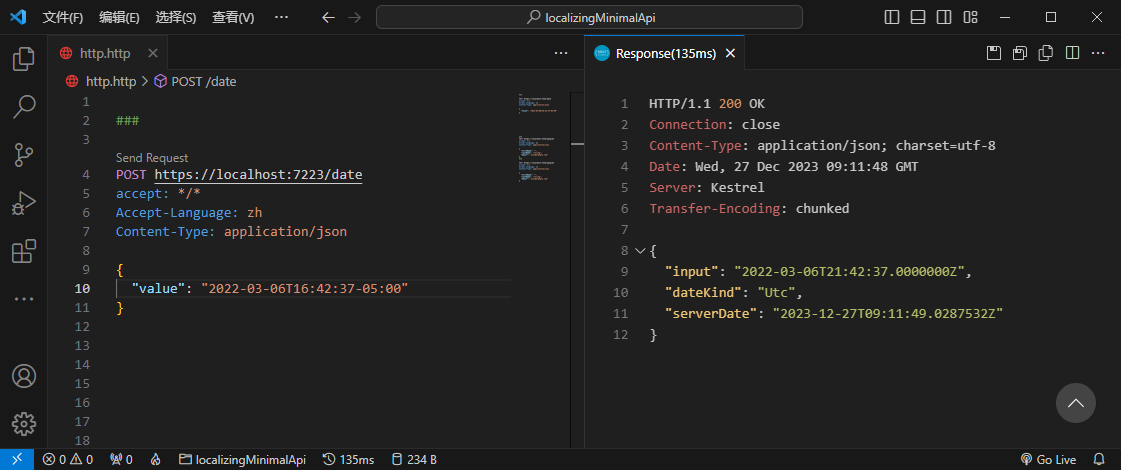
Task: Open the Extensions view
Action: (x=23, y=251)
